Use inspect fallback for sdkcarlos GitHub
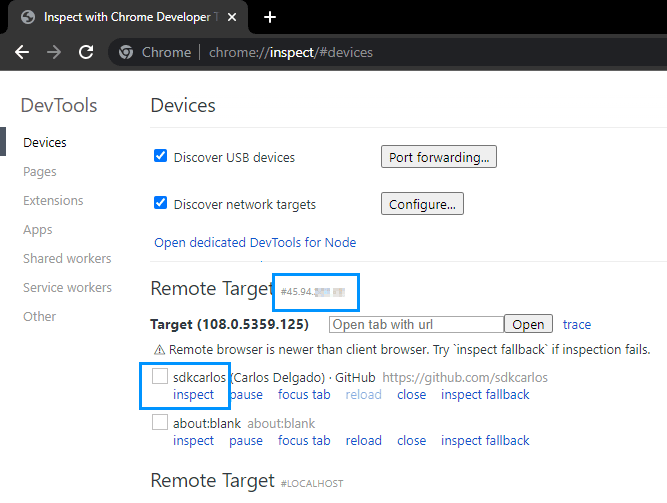Viewport: 667px width, 503px height. (485, 394)
